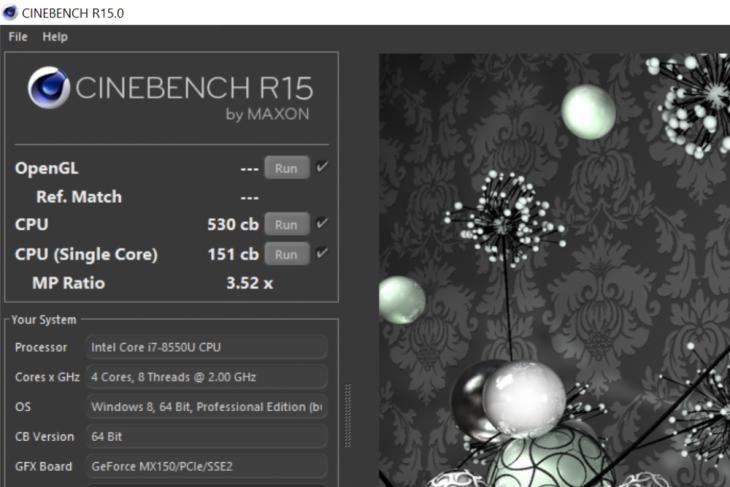Click the rendered scene preview image
730x487 pixels.
[554, 270]
